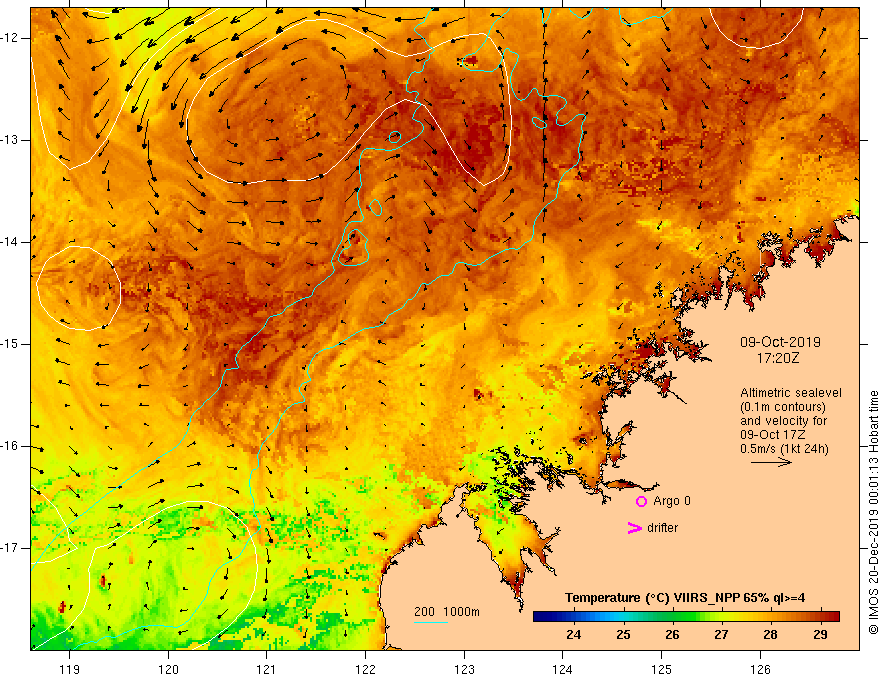The width and height of the screenshot is (880, 680).
Task: Click the latitude axis label -16
Action: [10, 446]
